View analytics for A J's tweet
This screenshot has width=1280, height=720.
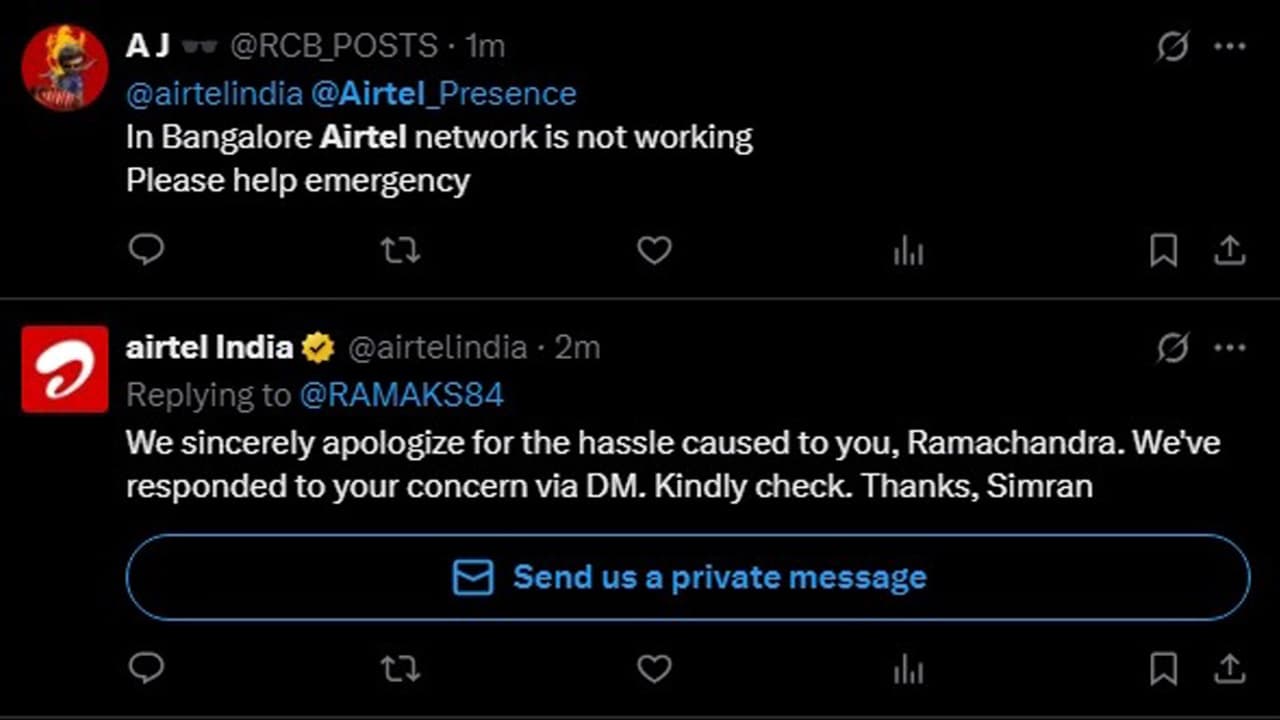tap(908, 251)
